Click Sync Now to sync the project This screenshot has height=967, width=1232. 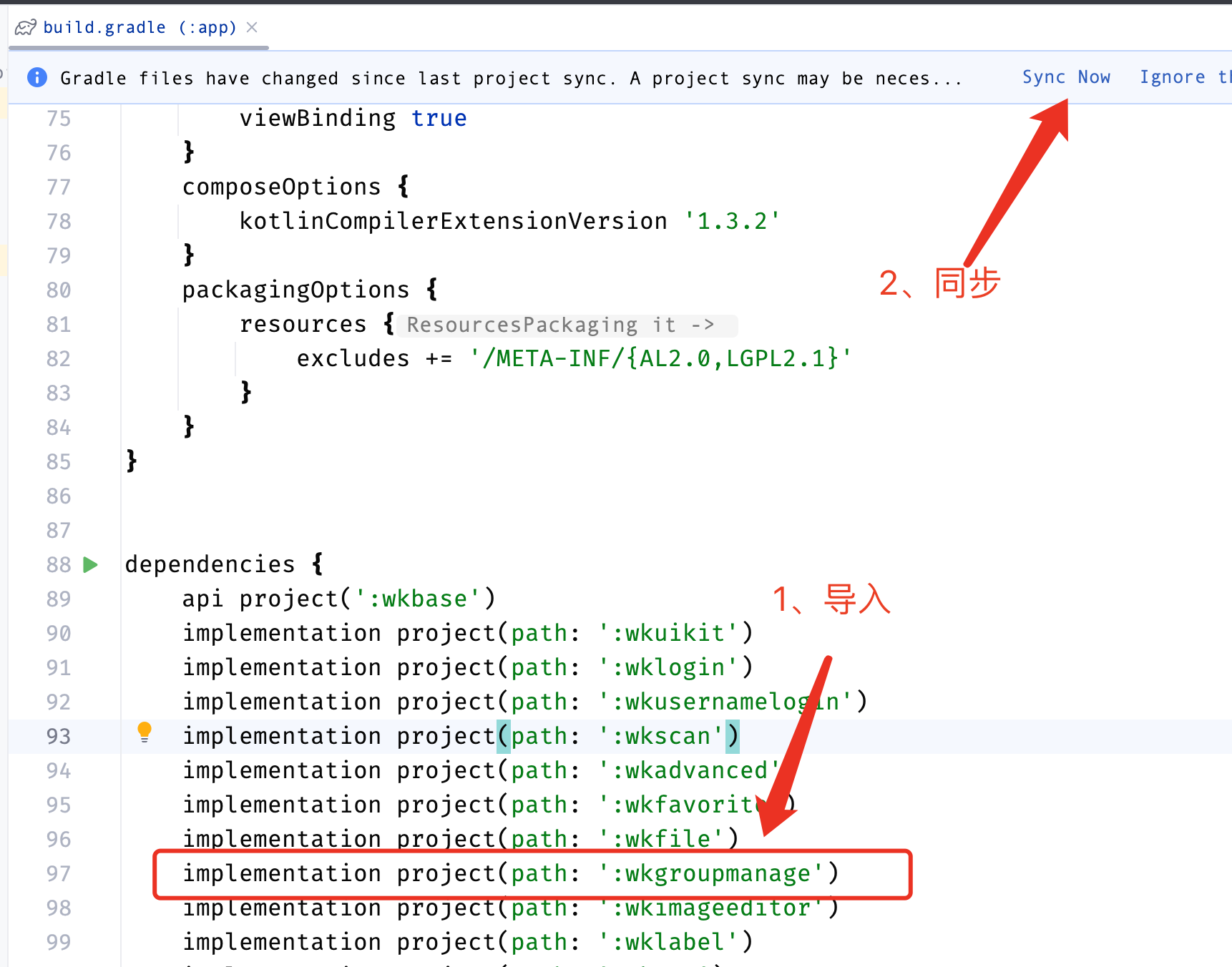click(x=1065, y=77)
